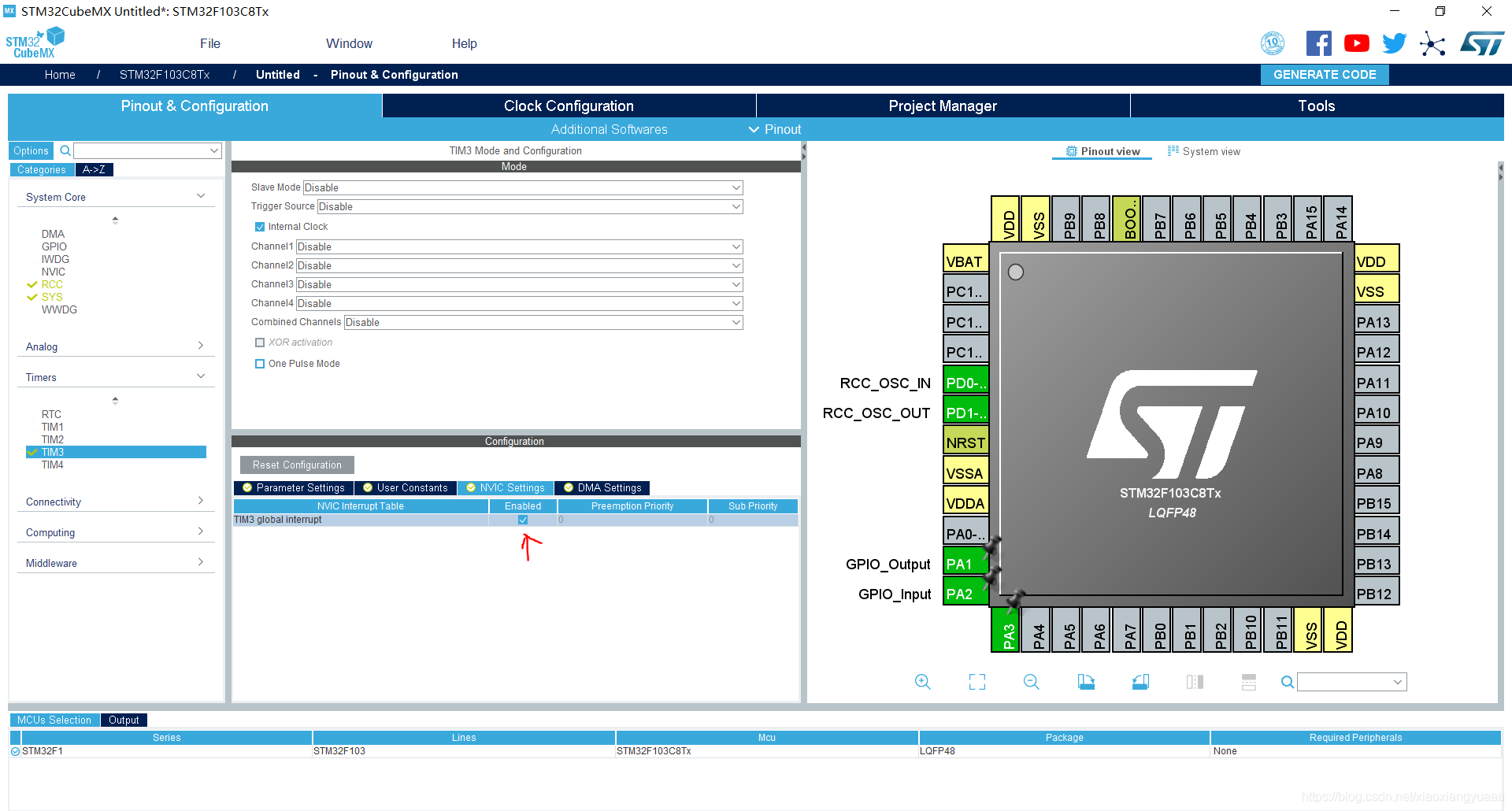
Task: Expand the Analog category
Action: [x=115, y=346]
